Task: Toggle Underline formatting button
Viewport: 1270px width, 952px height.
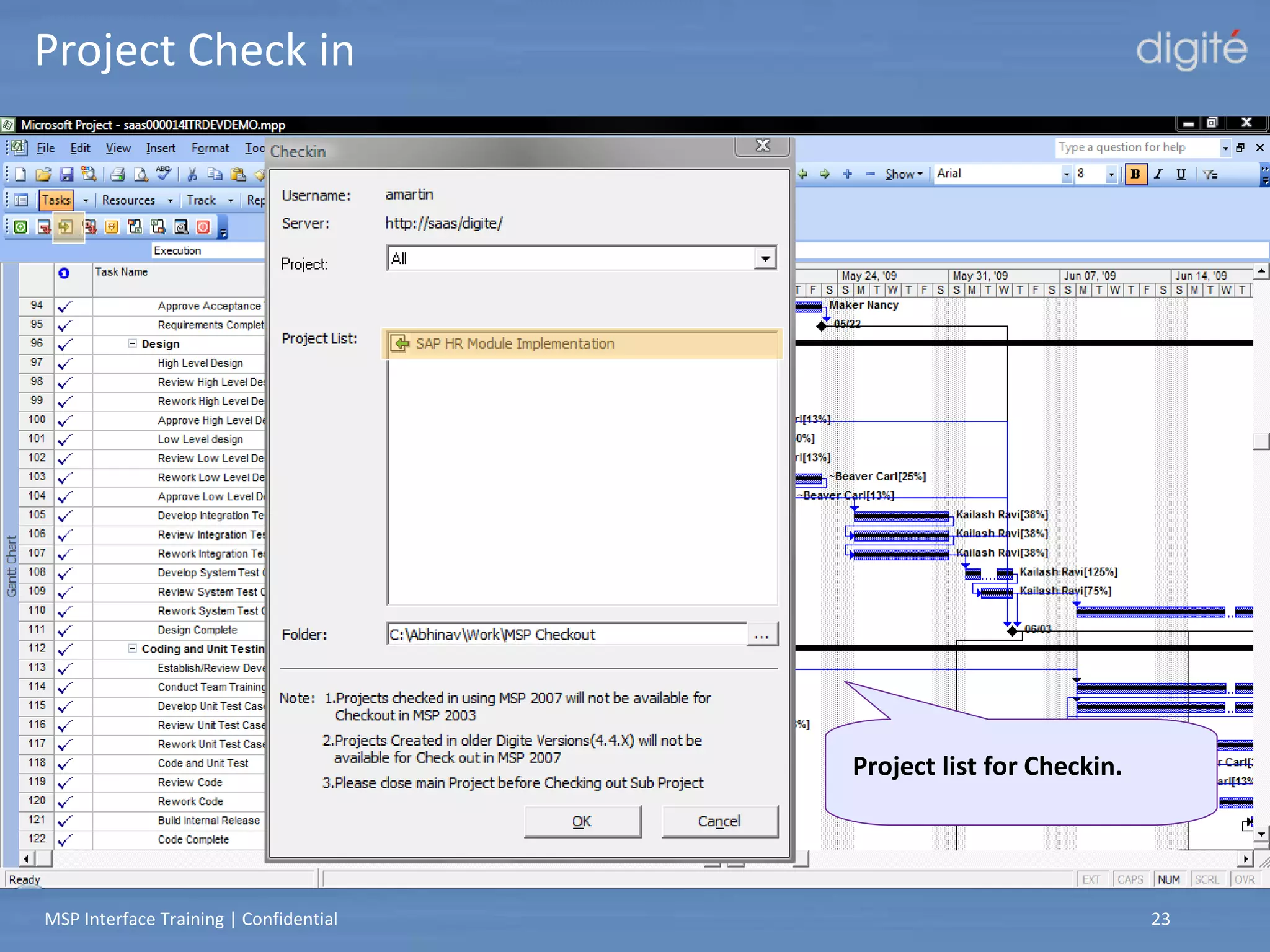Action: pyautogui.click(x=1181, y=174)
